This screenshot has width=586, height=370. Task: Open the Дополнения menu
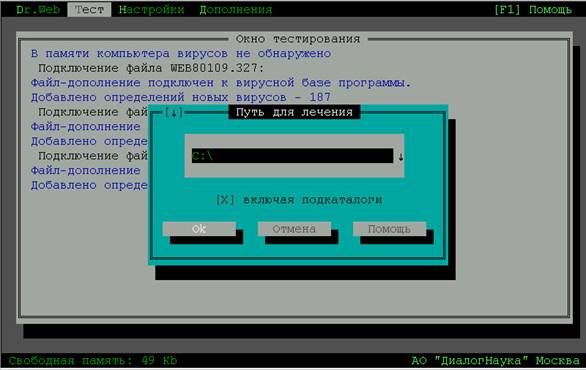point(235,9)
